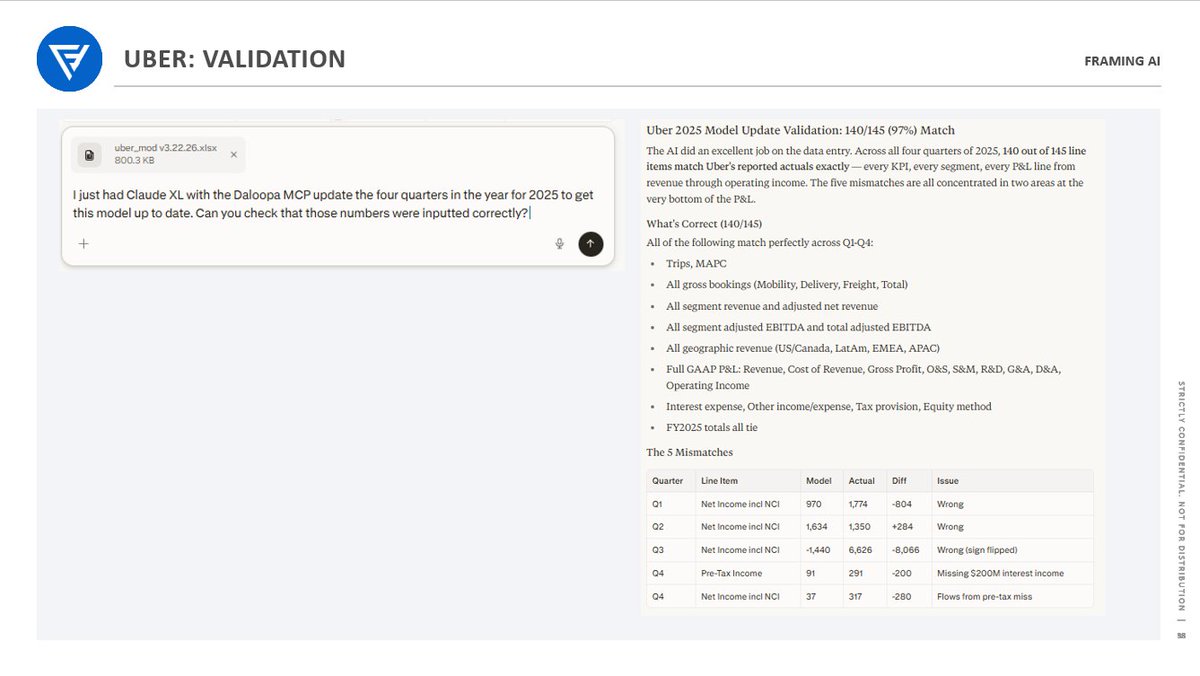Click the Actual value 1,774

[858, 504]
